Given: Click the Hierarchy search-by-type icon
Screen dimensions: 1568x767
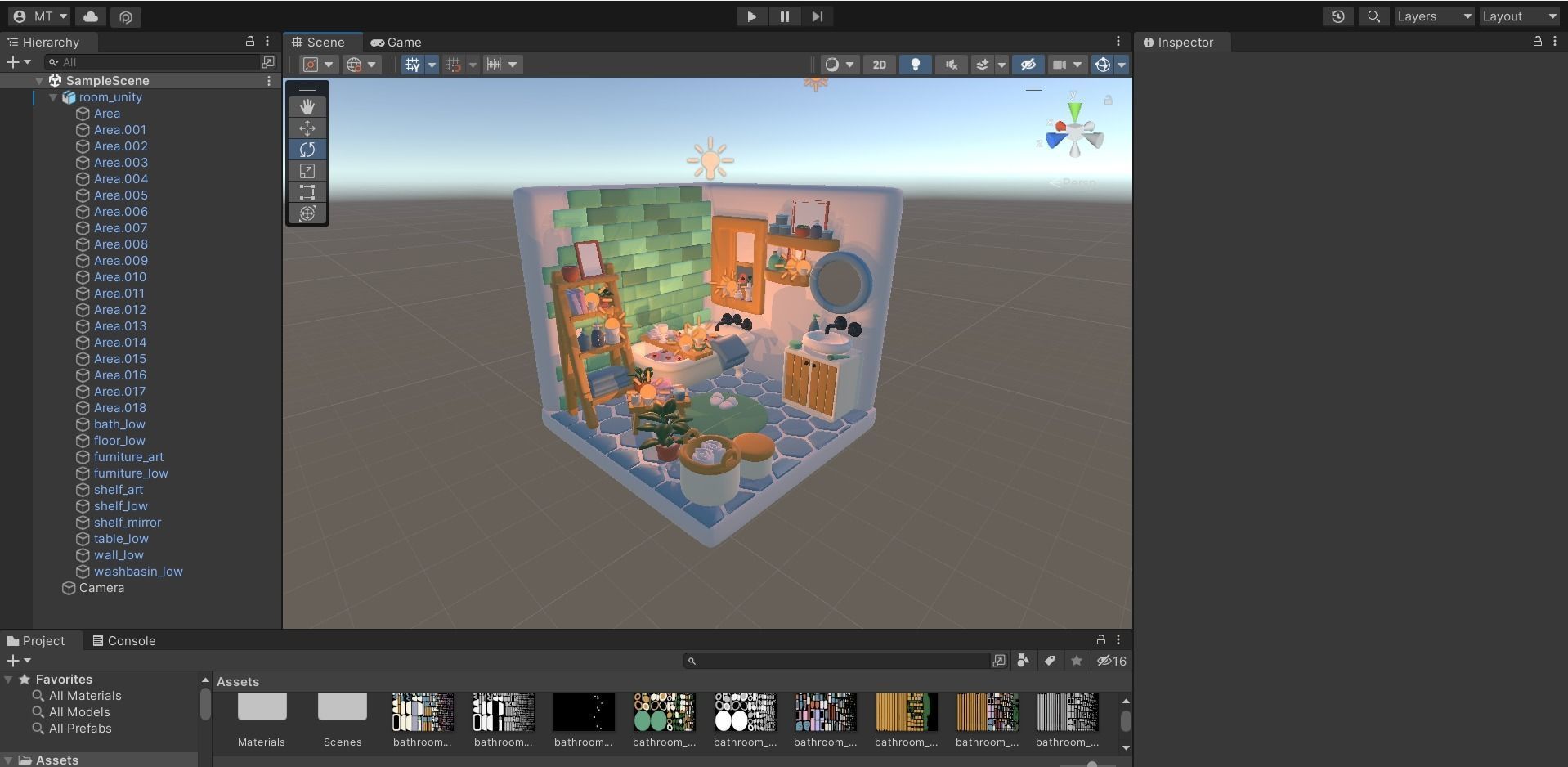Looking at the screenshot, I should coord(268,62).
